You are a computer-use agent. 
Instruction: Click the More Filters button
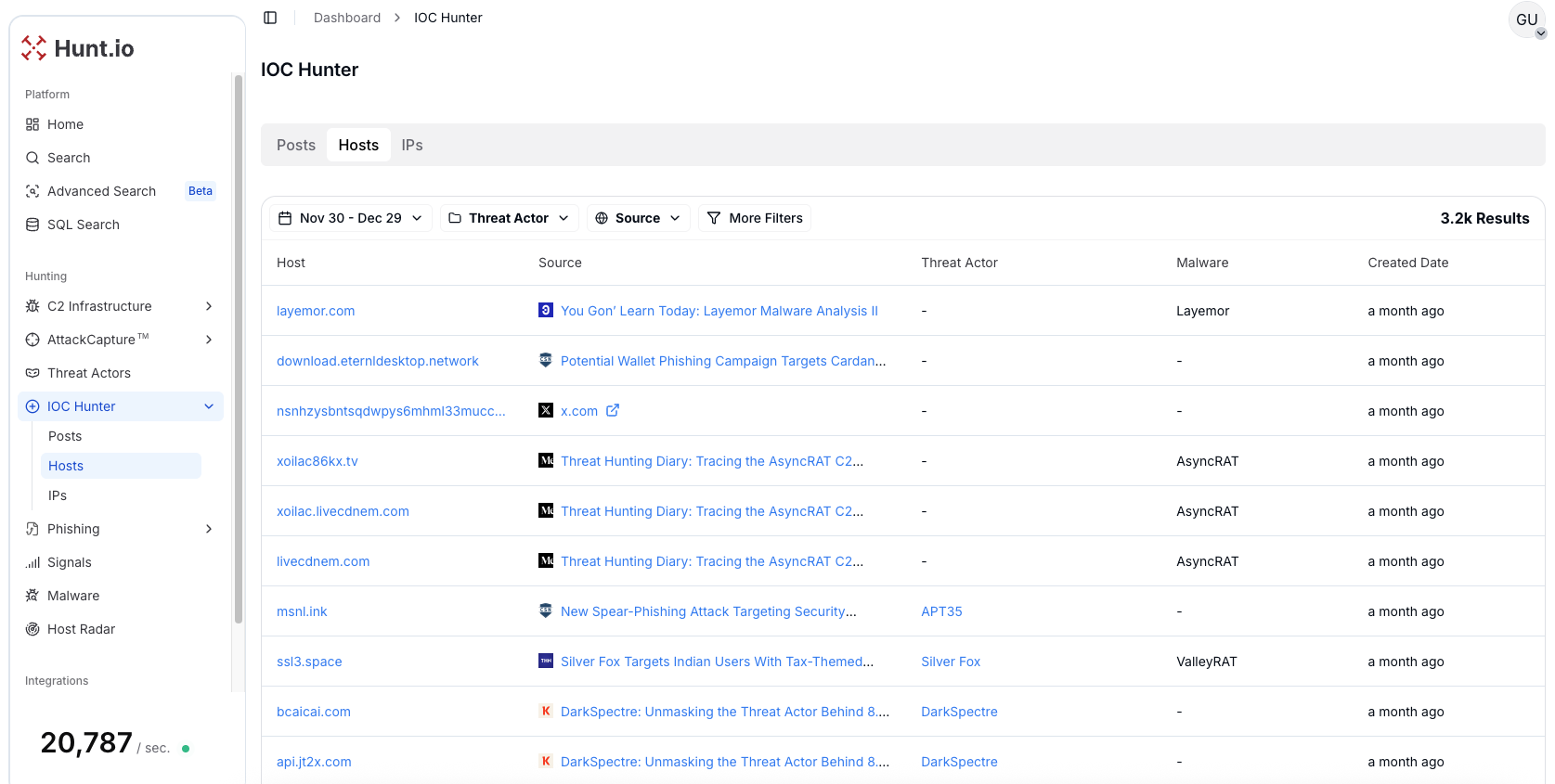coord(755,218)
